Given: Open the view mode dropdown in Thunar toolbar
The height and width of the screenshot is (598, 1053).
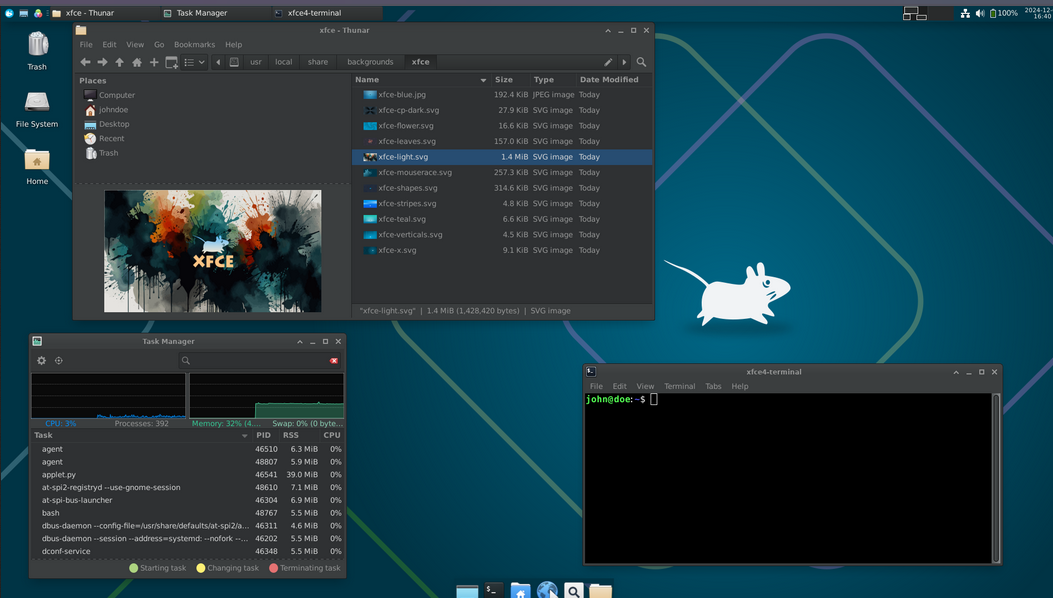Looking at the screenshot, I should pos(194,62).
